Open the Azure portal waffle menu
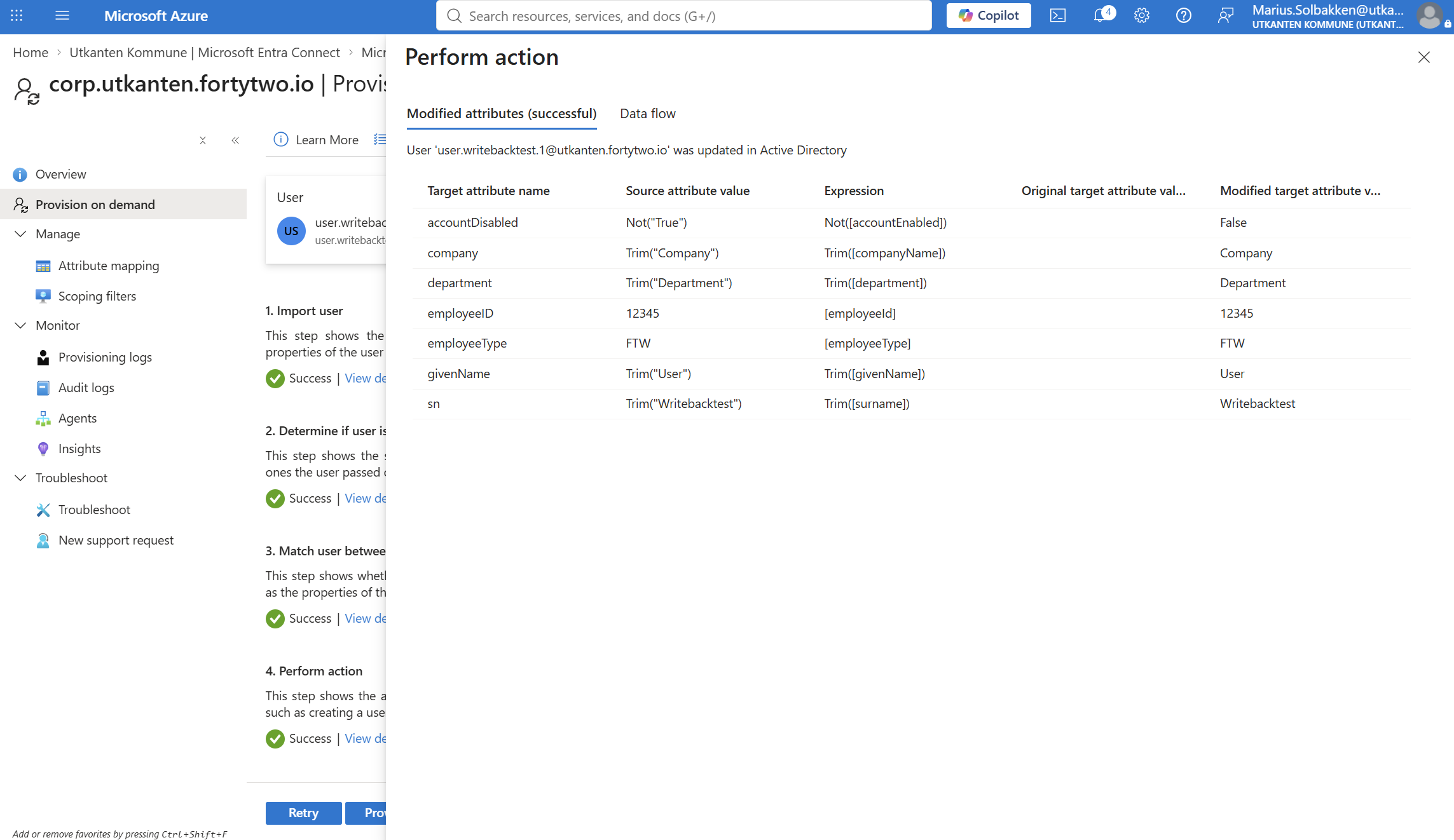The height and width of the screenshot is (840, 1454). [x=17, y=15]
